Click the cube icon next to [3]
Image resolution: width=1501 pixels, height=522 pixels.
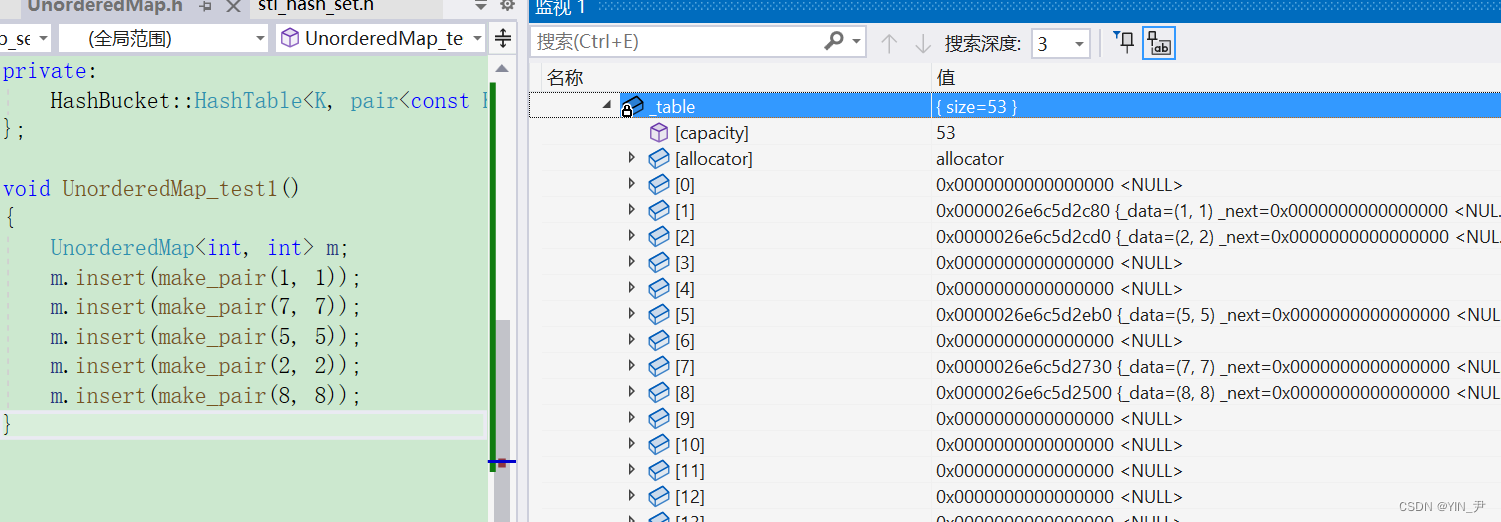tap(658, 262)
